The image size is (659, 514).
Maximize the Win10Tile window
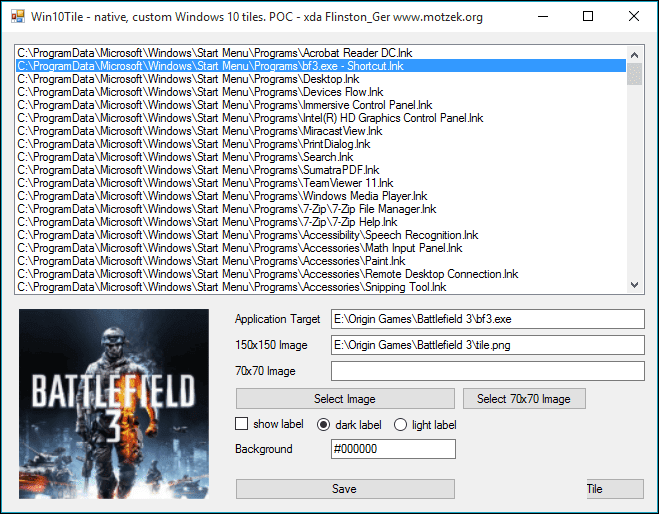[588, 16]
